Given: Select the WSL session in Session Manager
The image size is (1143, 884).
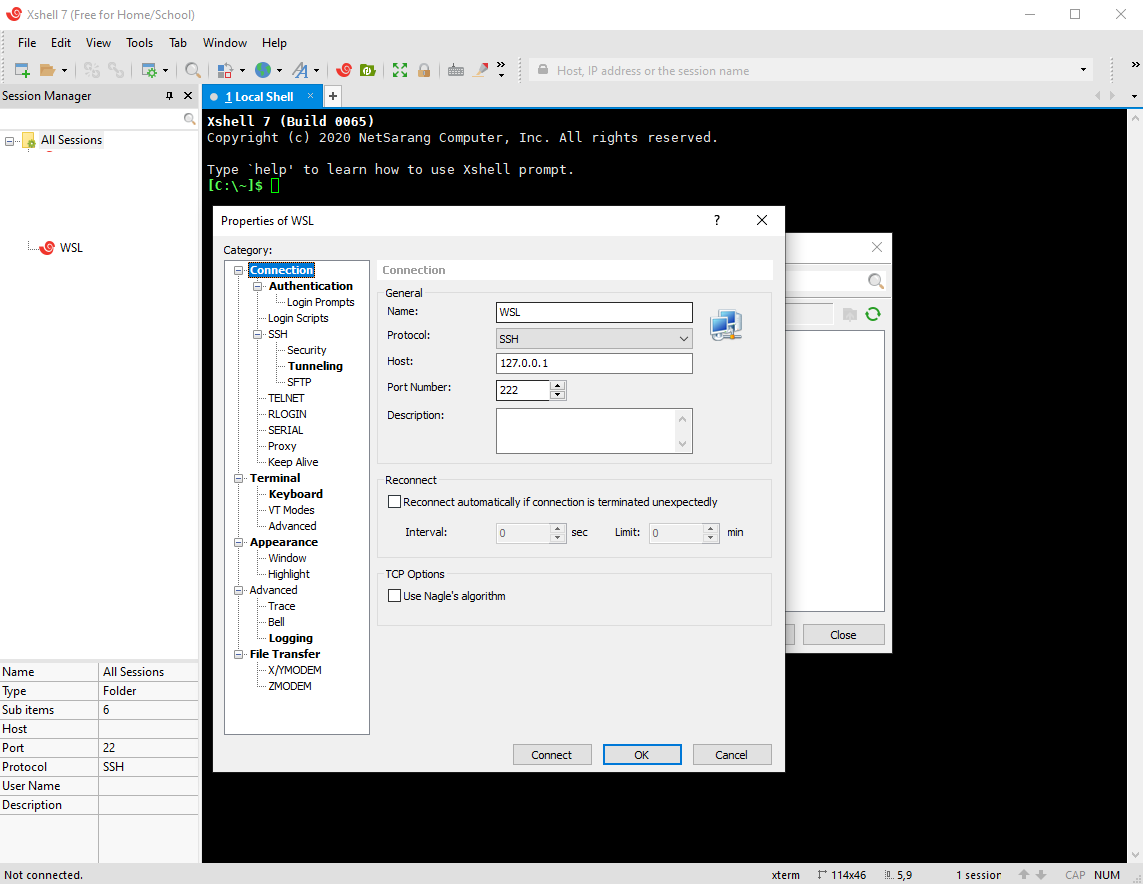Looking at the screenshot, I should tap(71, 248).
